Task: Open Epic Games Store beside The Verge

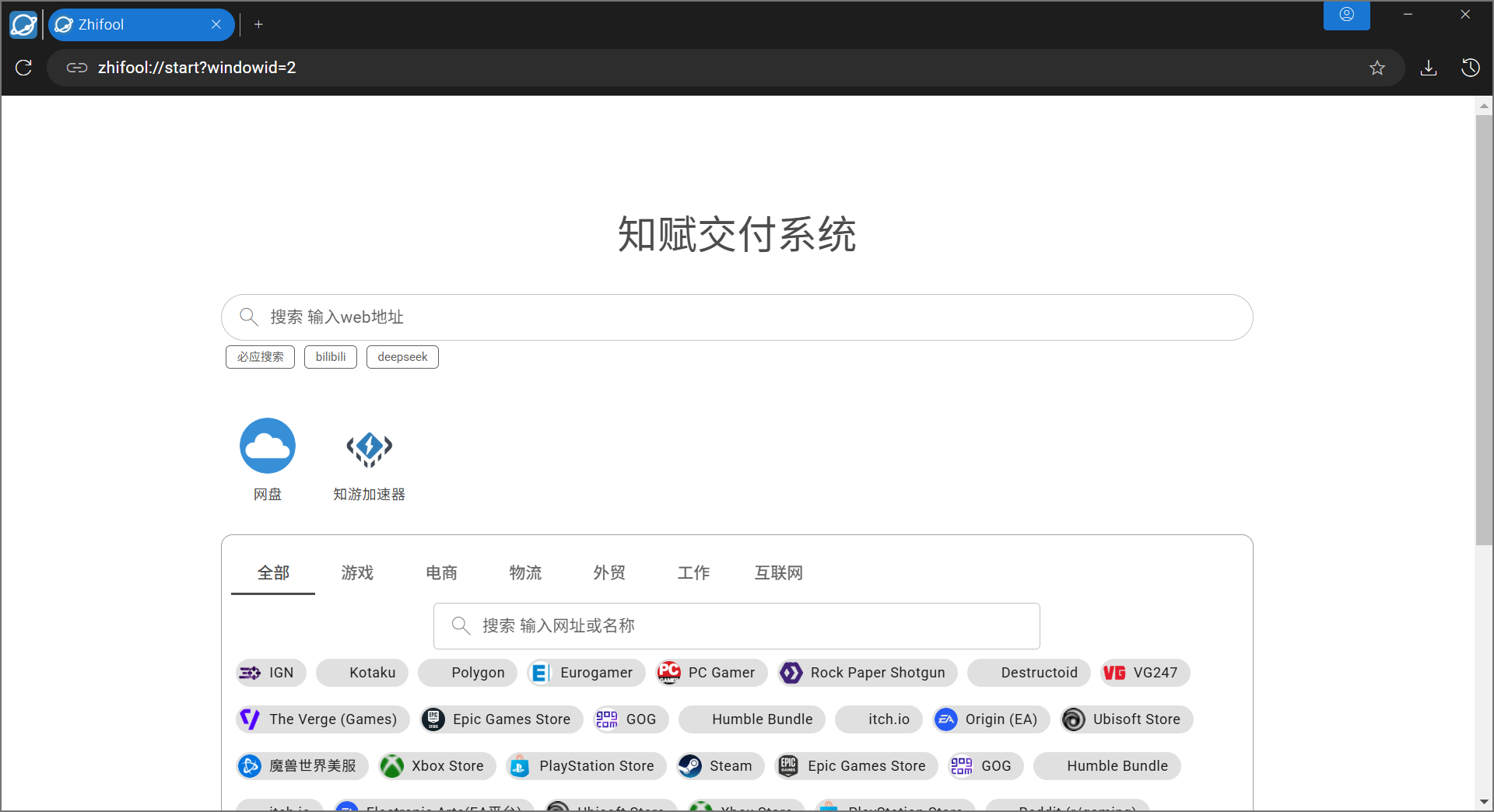Action: 501,719
